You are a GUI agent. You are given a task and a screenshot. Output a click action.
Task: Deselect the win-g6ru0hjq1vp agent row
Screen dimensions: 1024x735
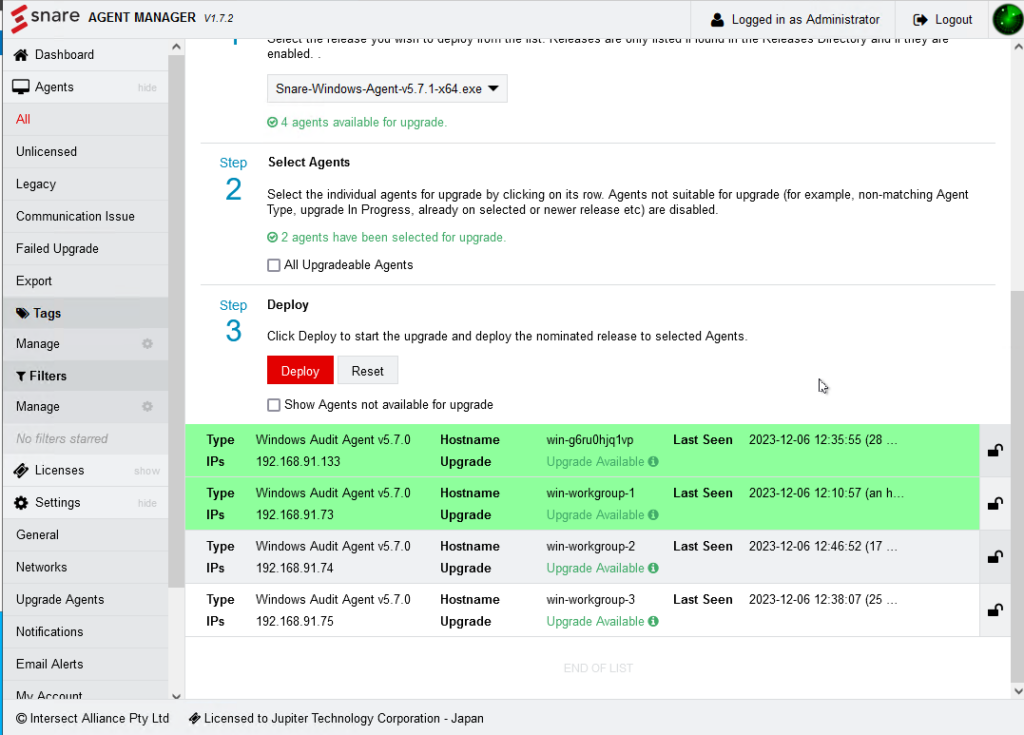click(583, 451)
